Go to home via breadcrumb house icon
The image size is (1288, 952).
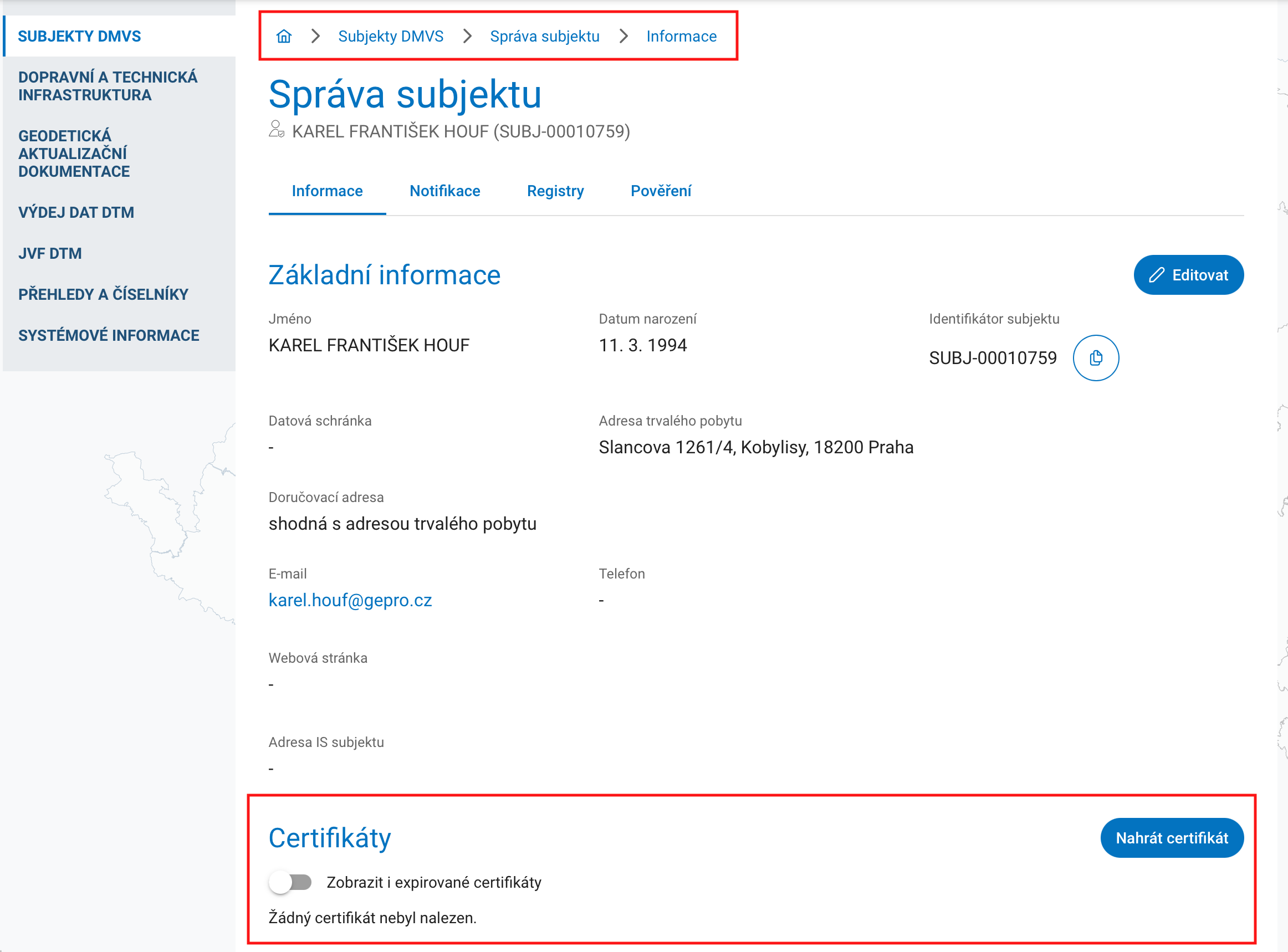[284, 37]
